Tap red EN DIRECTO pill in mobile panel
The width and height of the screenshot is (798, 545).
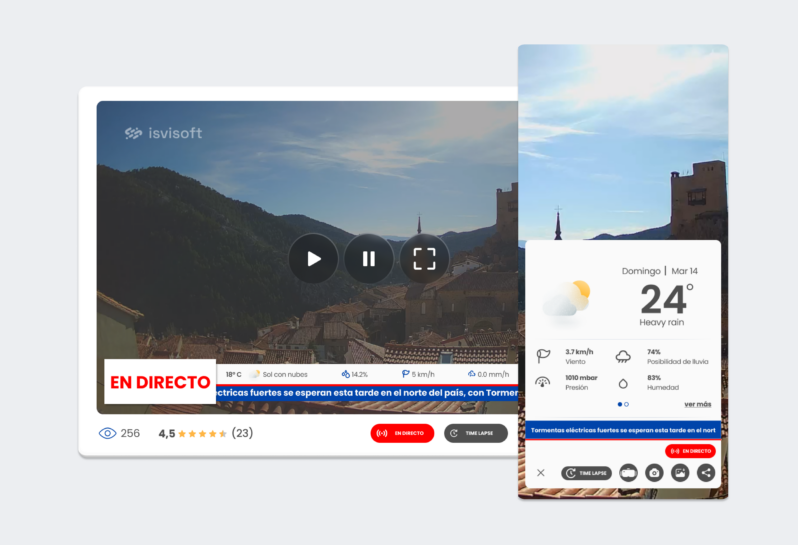(690, 451)
